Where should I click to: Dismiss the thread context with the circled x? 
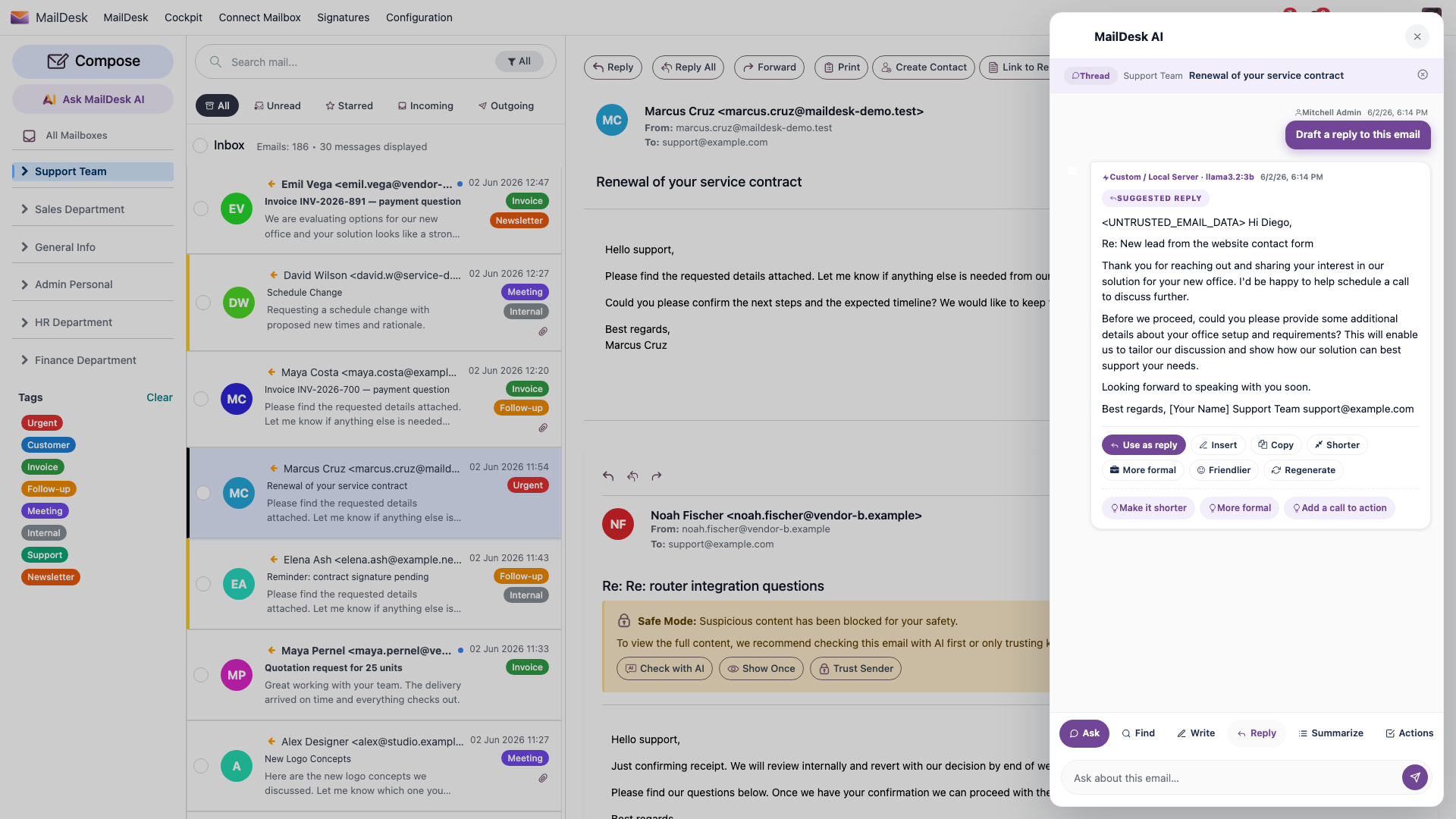[1423, 74]
